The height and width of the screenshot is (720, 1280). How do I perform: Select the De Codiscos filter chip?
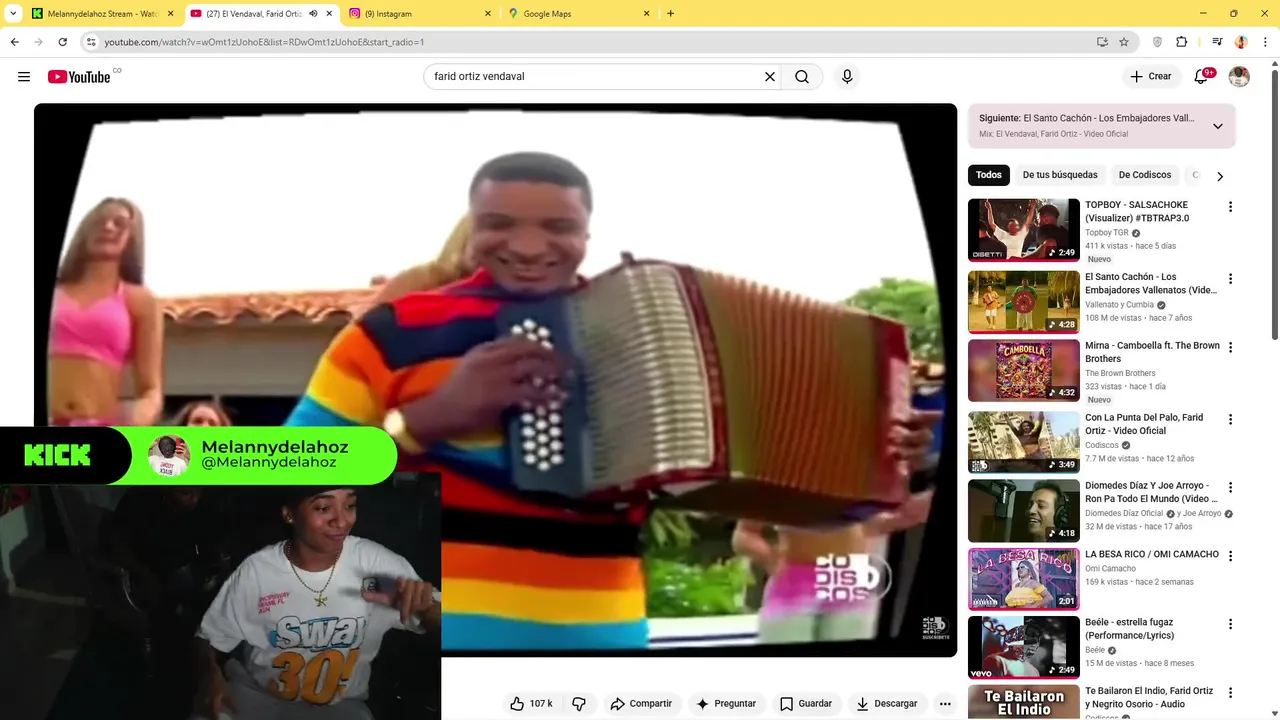[1145, 175]
